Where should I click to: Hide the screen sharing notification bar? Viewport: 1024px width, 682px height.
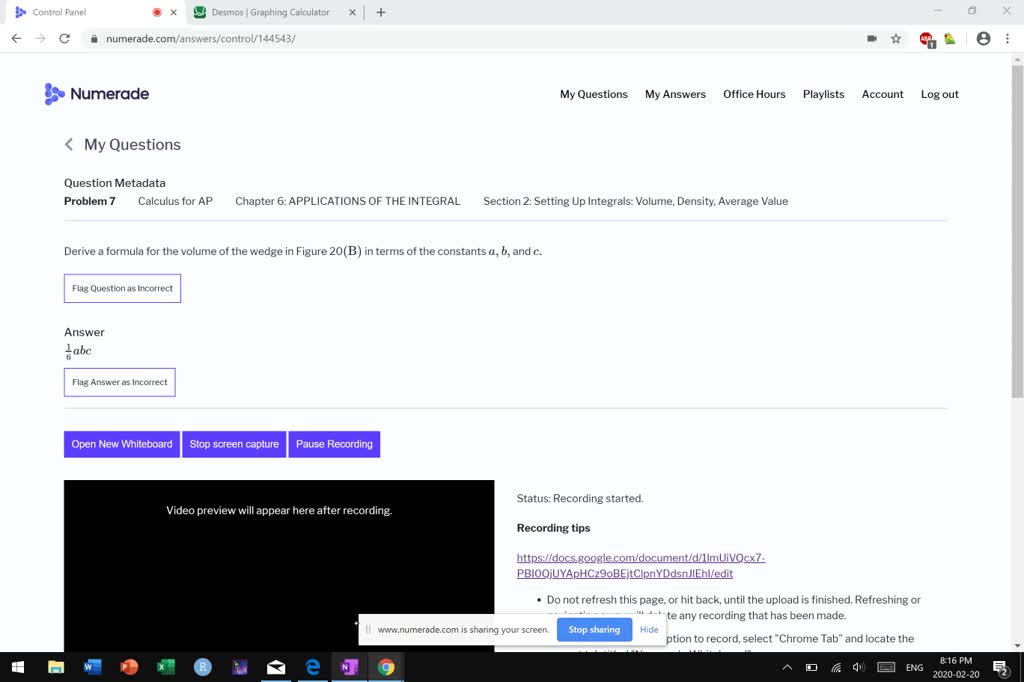click(x=649, y=629)
